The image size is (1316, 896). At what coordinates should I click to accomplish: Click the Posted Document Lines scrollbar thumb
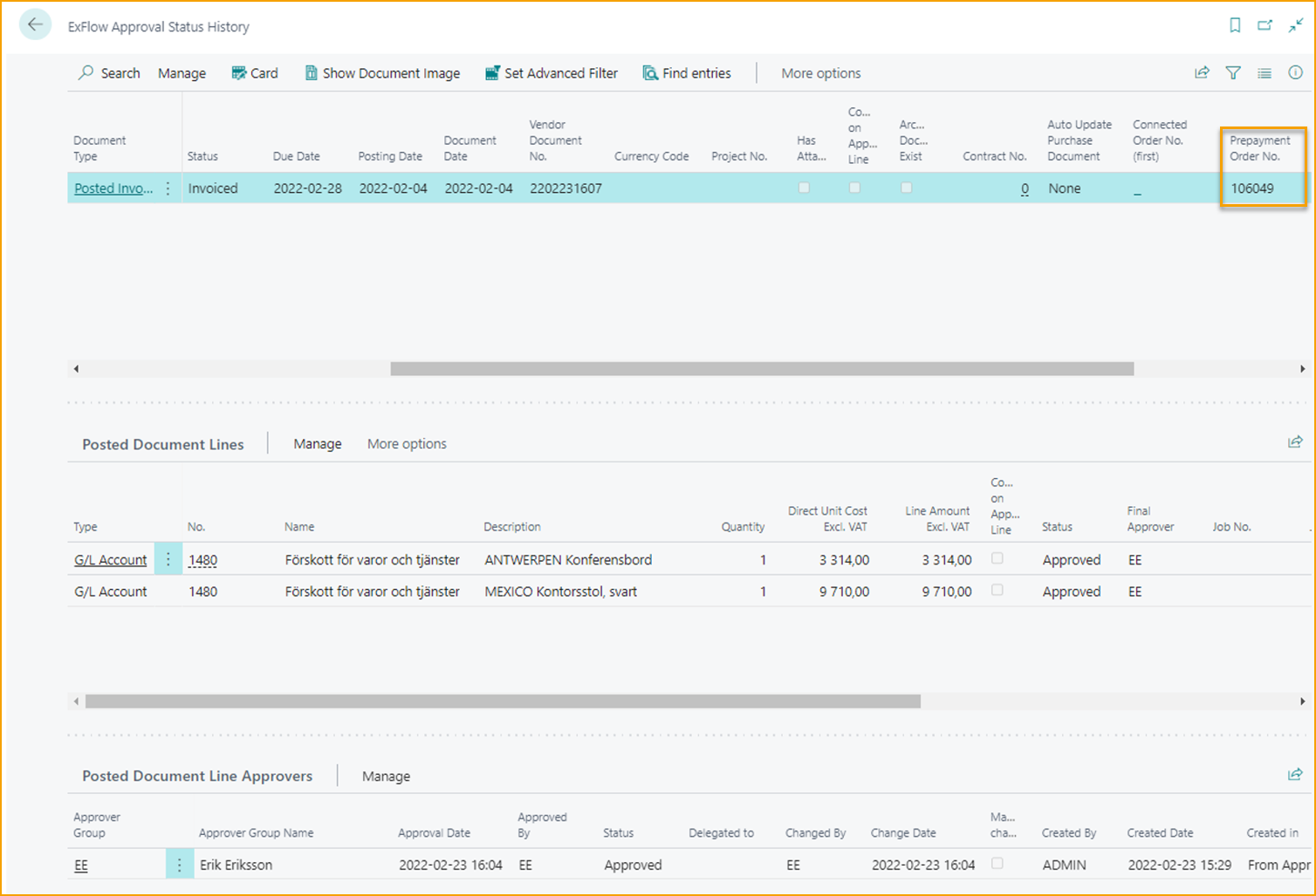[503, 701]
